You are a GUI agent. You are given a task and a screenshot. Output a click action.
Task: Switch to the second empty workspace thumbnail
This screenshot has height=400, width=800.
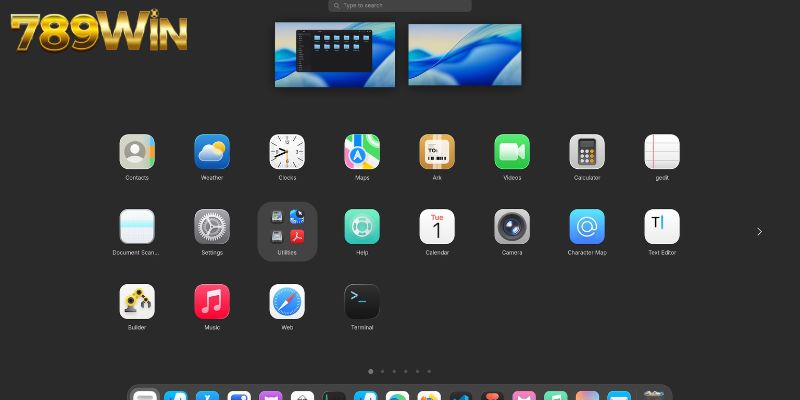465,54
